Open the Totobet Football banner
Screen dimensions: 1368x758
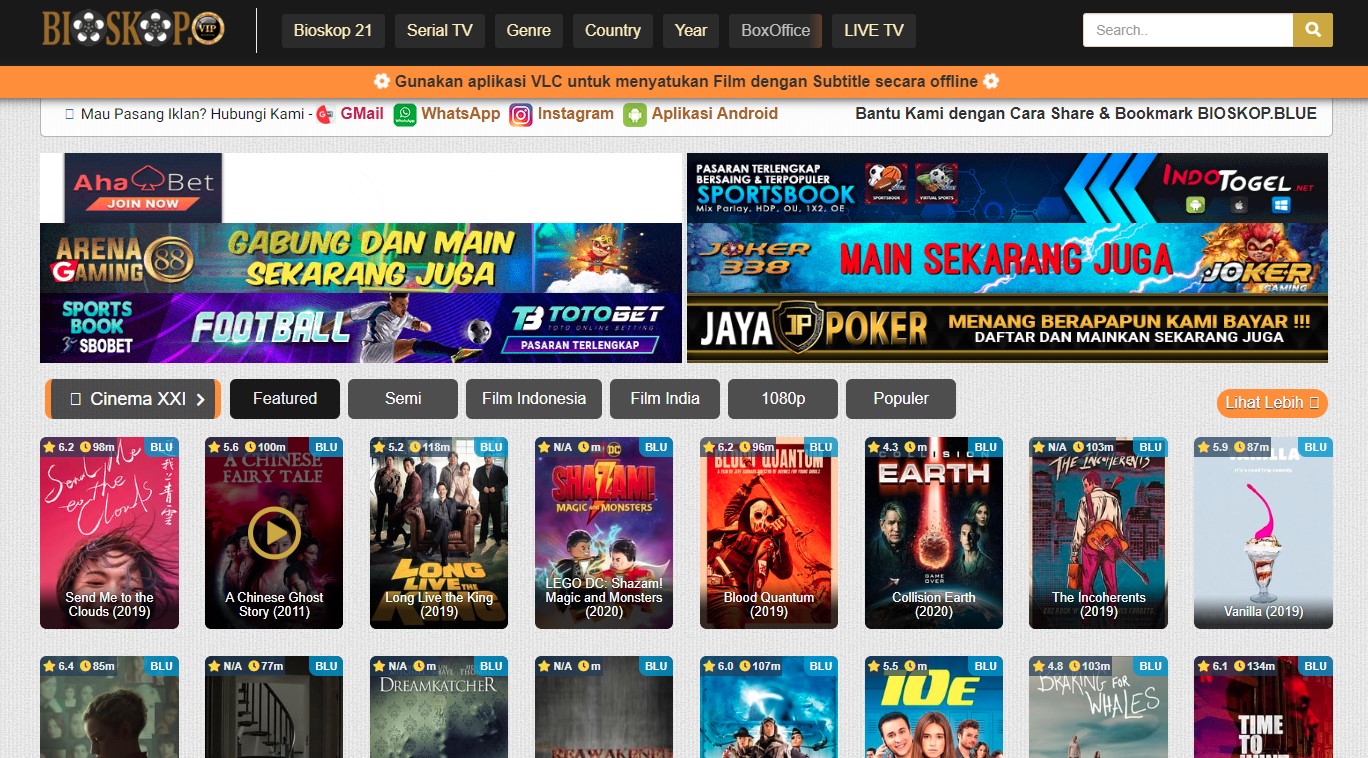pyautogui.click(x=361, y=328)
